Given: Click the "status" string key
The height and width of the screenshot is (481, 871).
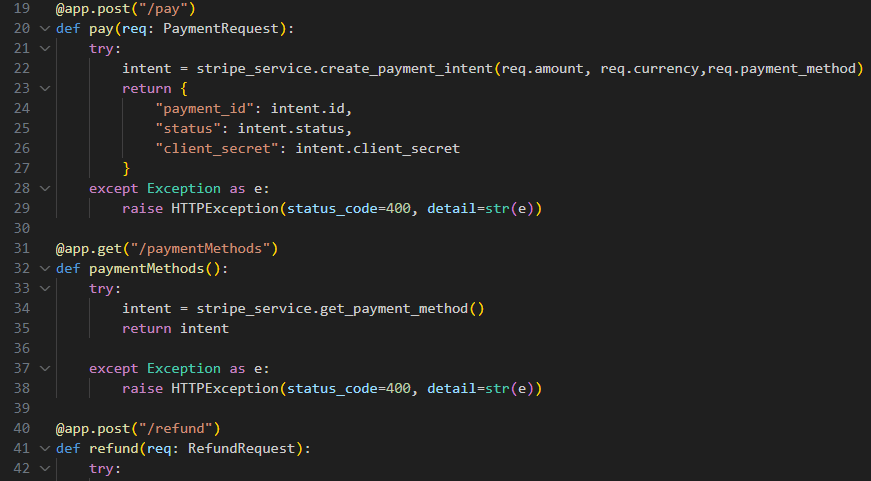Looking at the screenshot, I should [188, 128].
